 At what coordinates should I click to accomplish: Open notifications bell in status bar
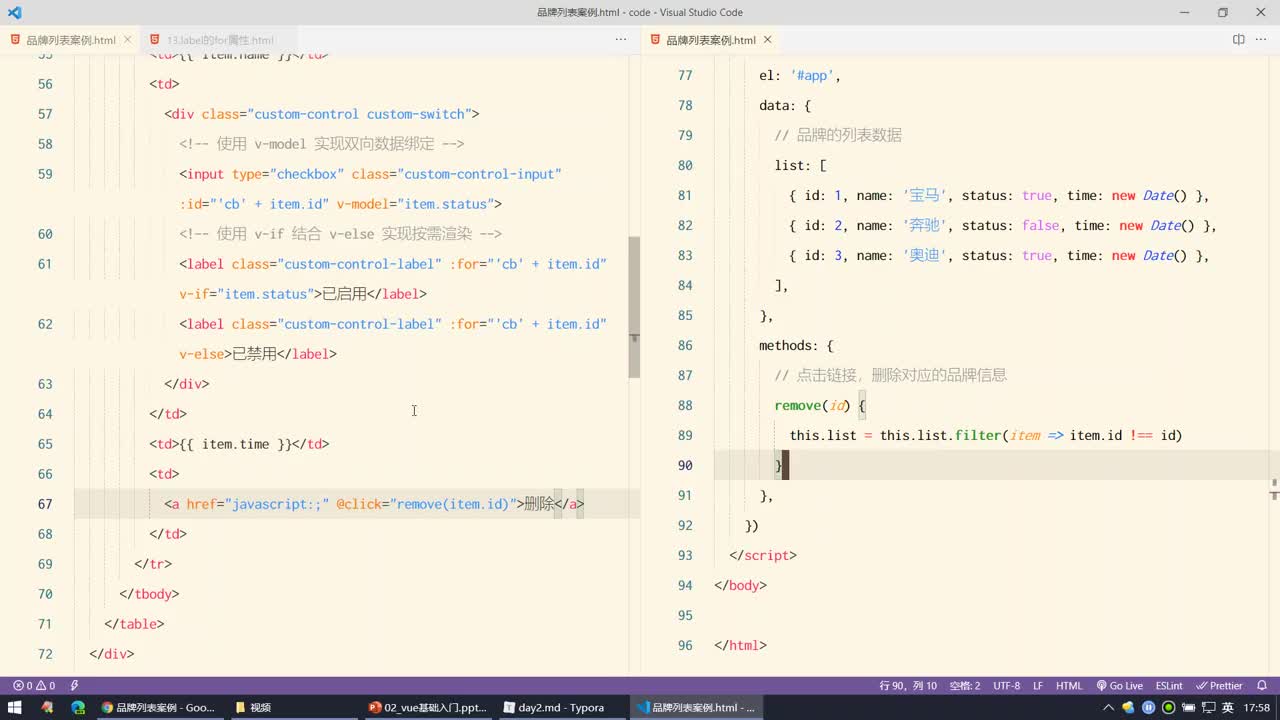click(x=1262, y=686)
